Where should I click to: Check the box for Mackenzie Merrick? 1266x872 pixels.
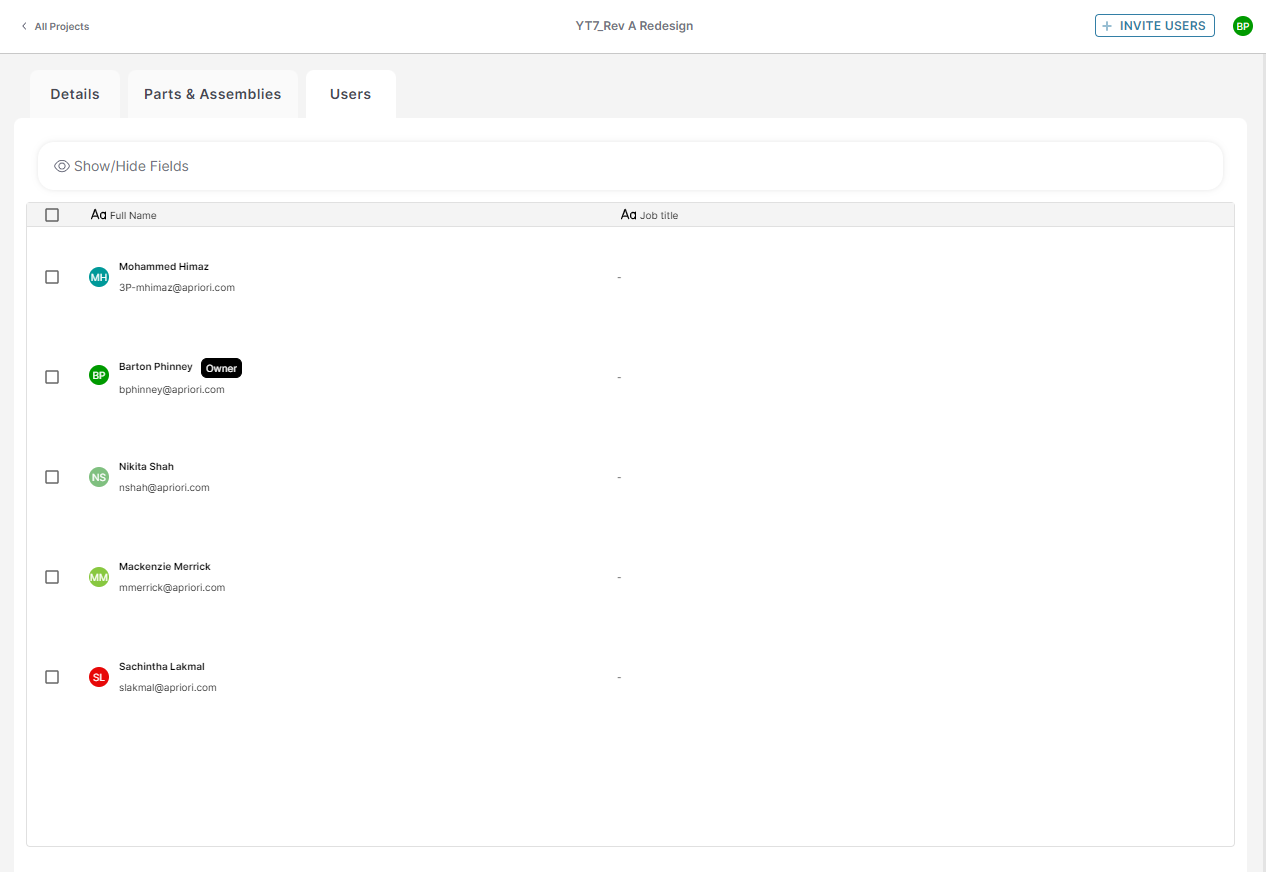point(52,577)
